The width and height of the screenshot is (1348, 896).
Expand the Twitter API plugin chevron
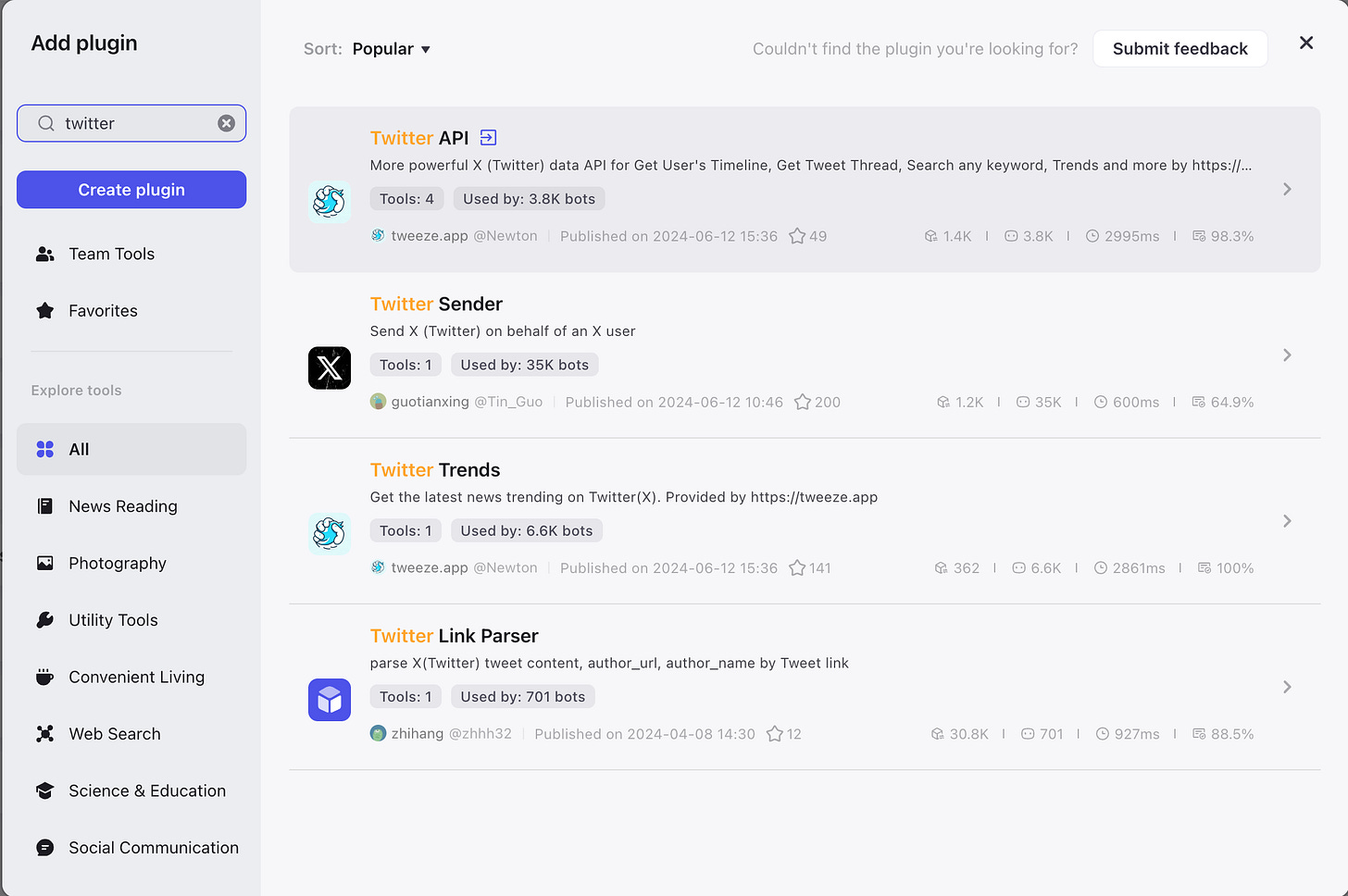(1287, 189)
